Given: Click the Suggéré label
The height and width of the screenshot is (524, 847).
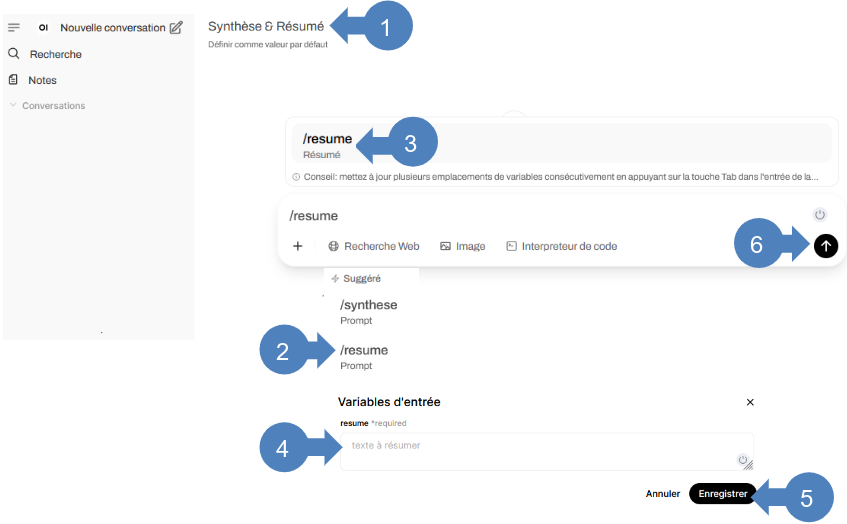Looking at the screenshot, I should pyautogui.click(x=362, y=278).
